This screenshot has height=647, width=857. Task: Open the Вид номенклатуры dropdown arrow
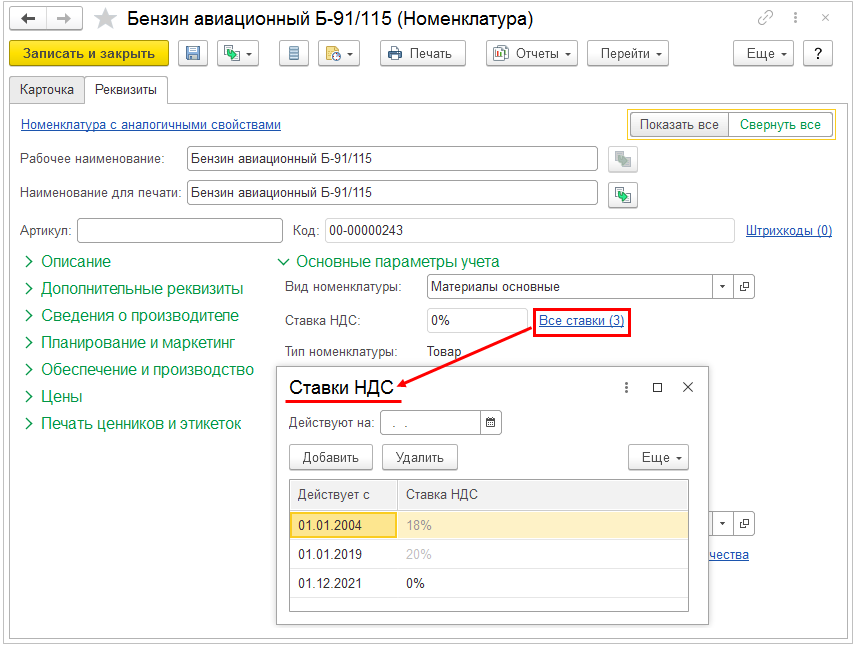click(723, 287)
